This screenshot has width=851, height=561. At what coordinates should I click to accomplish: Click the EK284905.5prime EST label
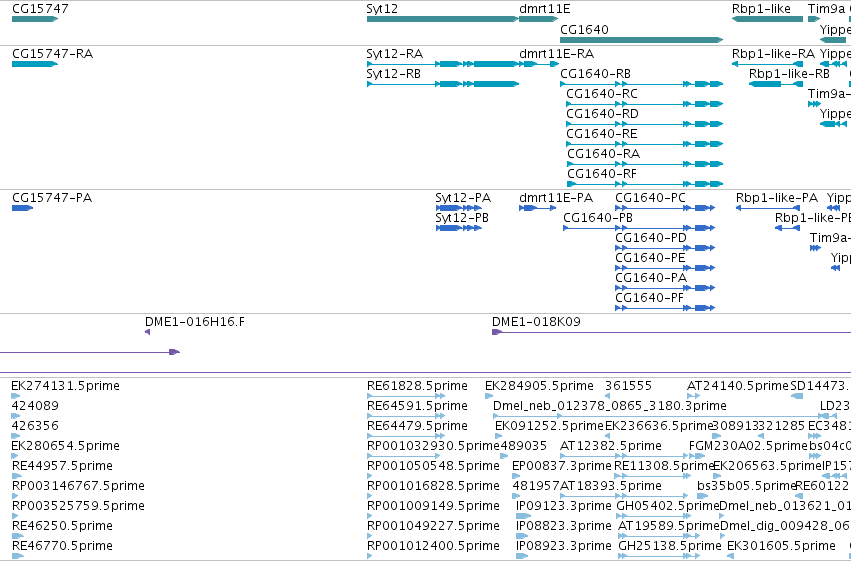click(539, 386)
